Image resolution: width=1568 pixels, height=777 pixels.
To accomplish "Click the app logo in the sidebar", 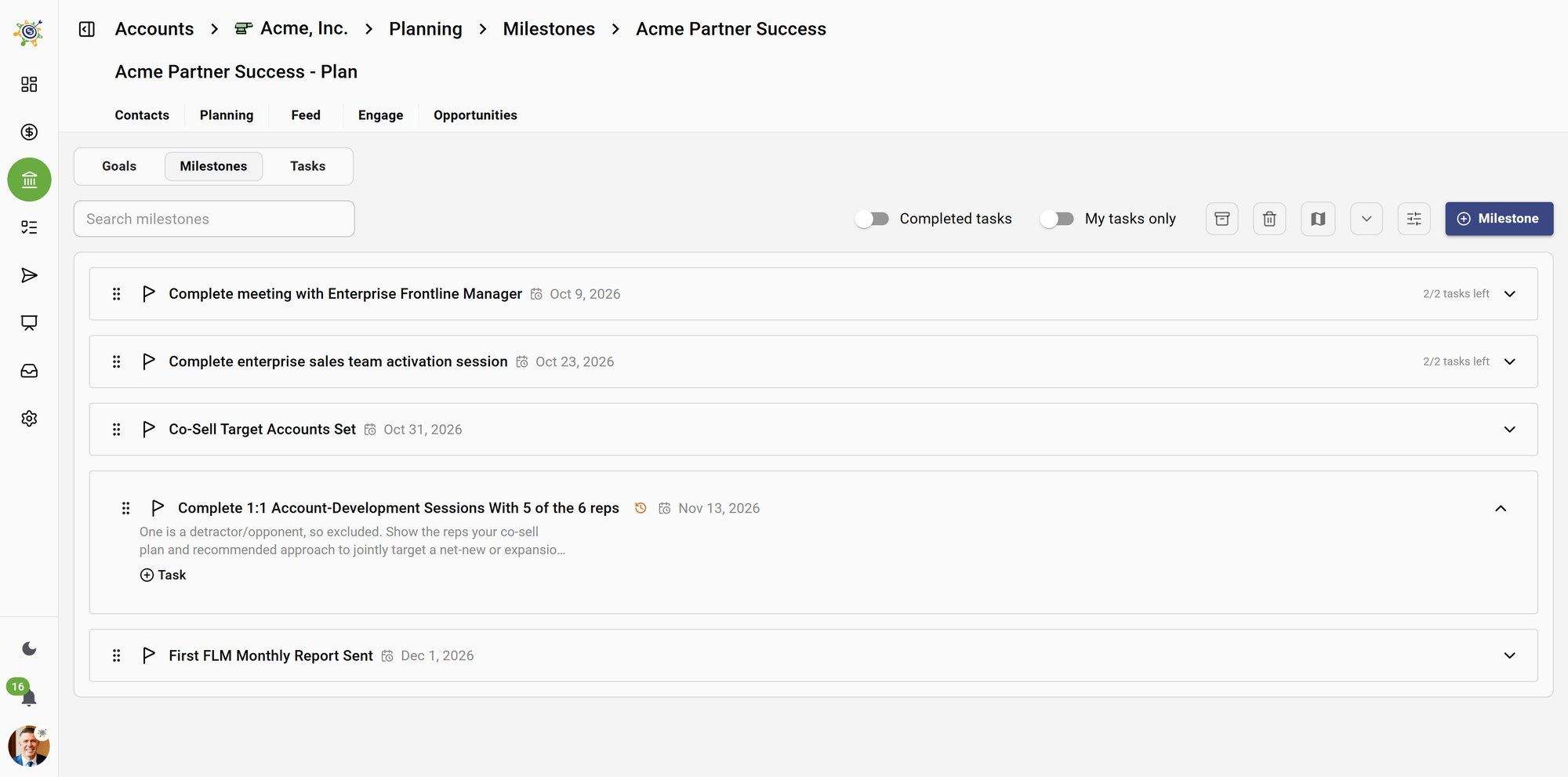I will [x=29, y=32].
